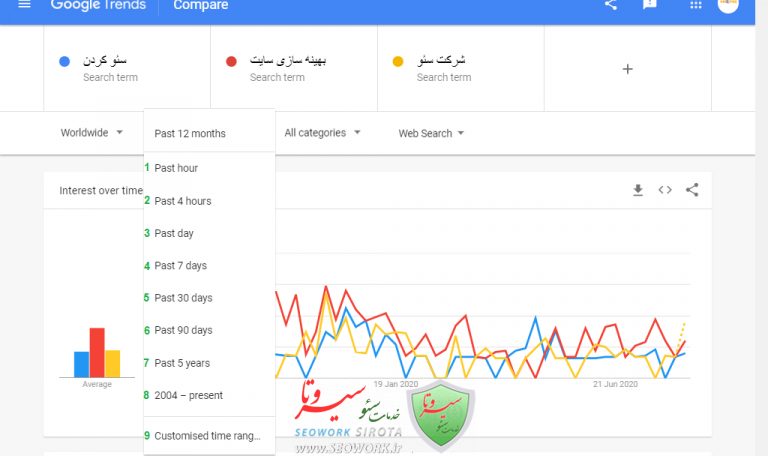Download the Interest over time chart
The width and height of the screenshot is (768, 456).
638,190
